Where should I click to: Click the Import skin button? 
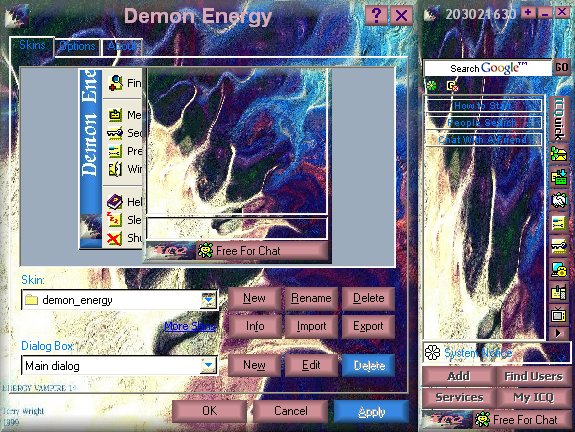[x=311, y=326]
